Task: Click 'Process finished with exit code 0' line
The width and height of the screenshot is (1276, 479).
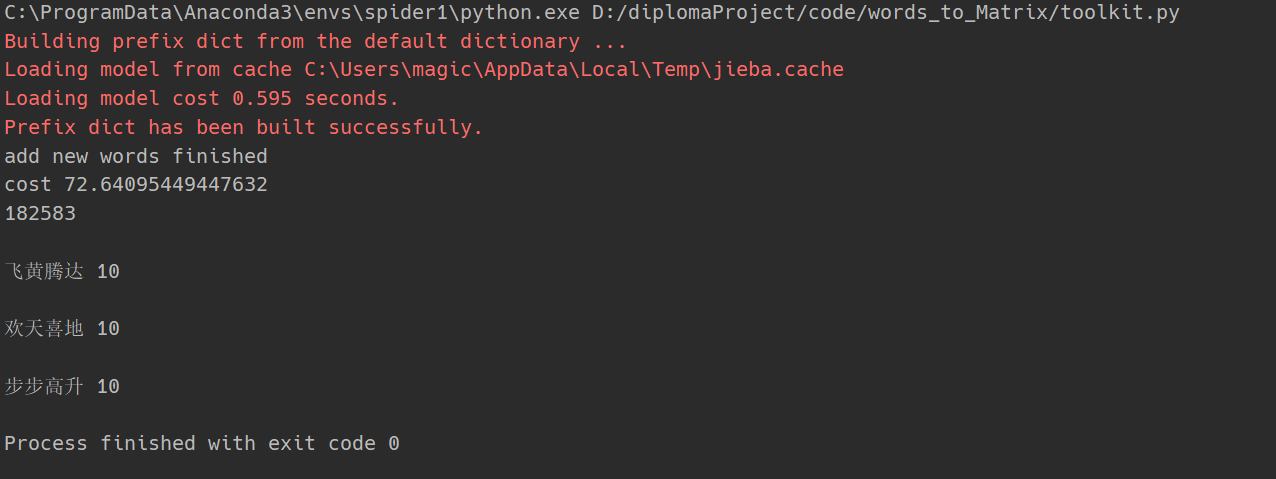Action: [202, 444]
